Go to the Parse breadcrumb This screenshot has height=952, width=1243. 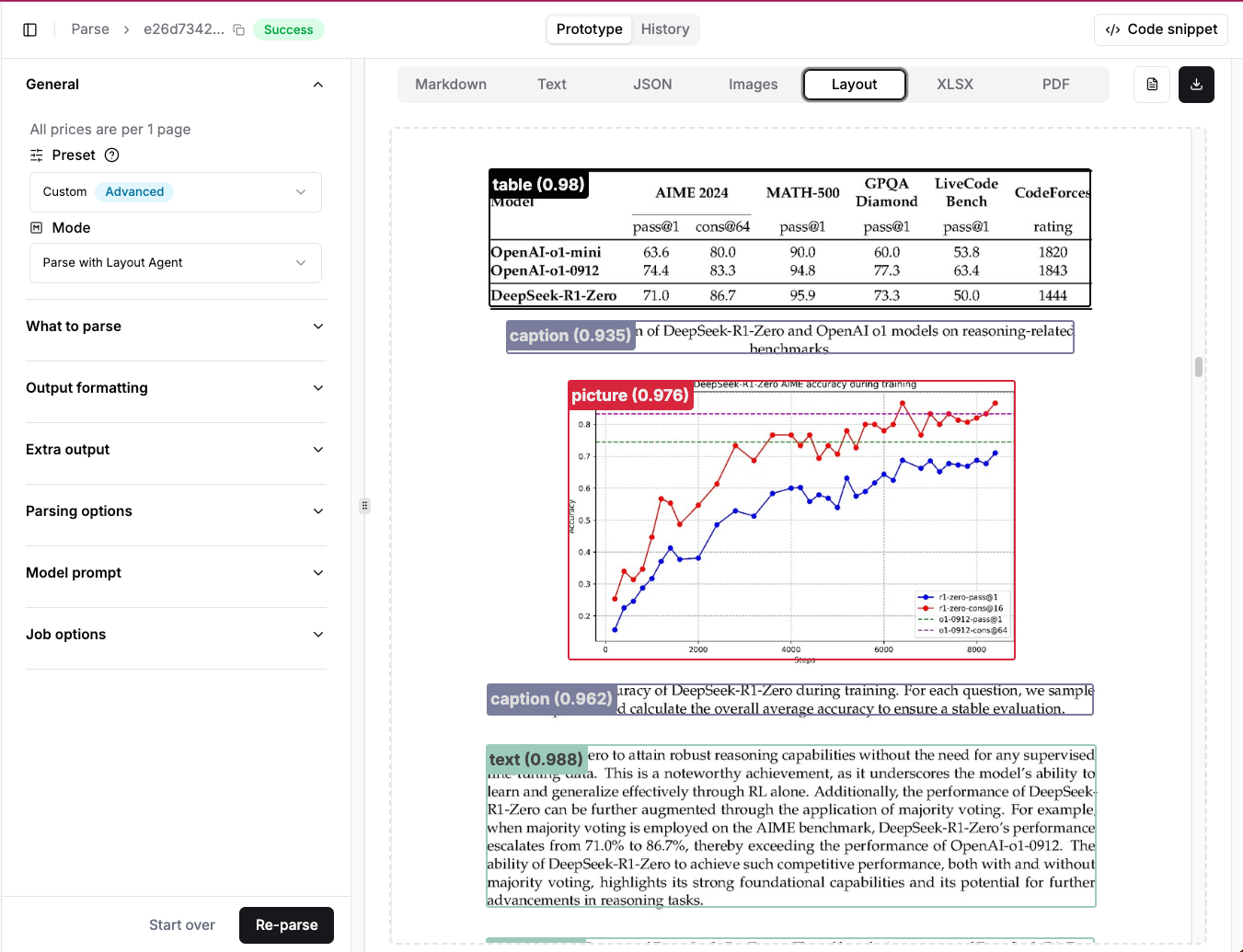click(x=90, y=29)
